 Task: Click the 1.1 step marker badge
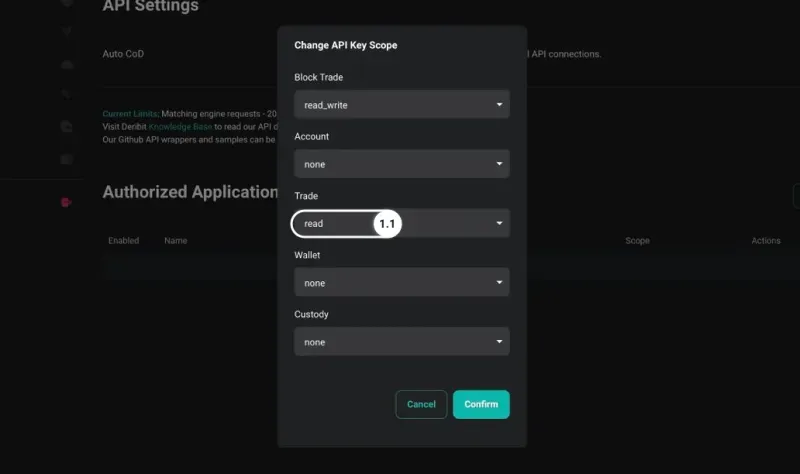click(387, 223)
